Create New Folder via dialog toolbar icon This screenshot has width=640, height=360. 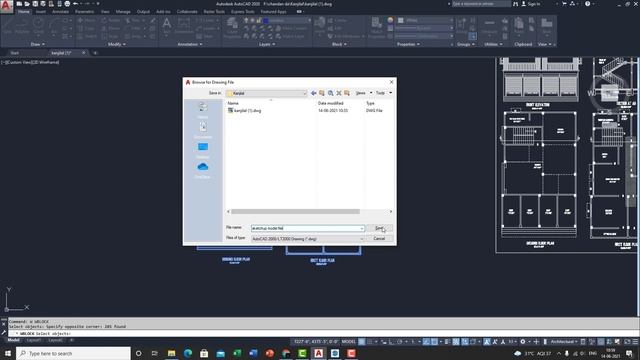[x=347, y=93]
